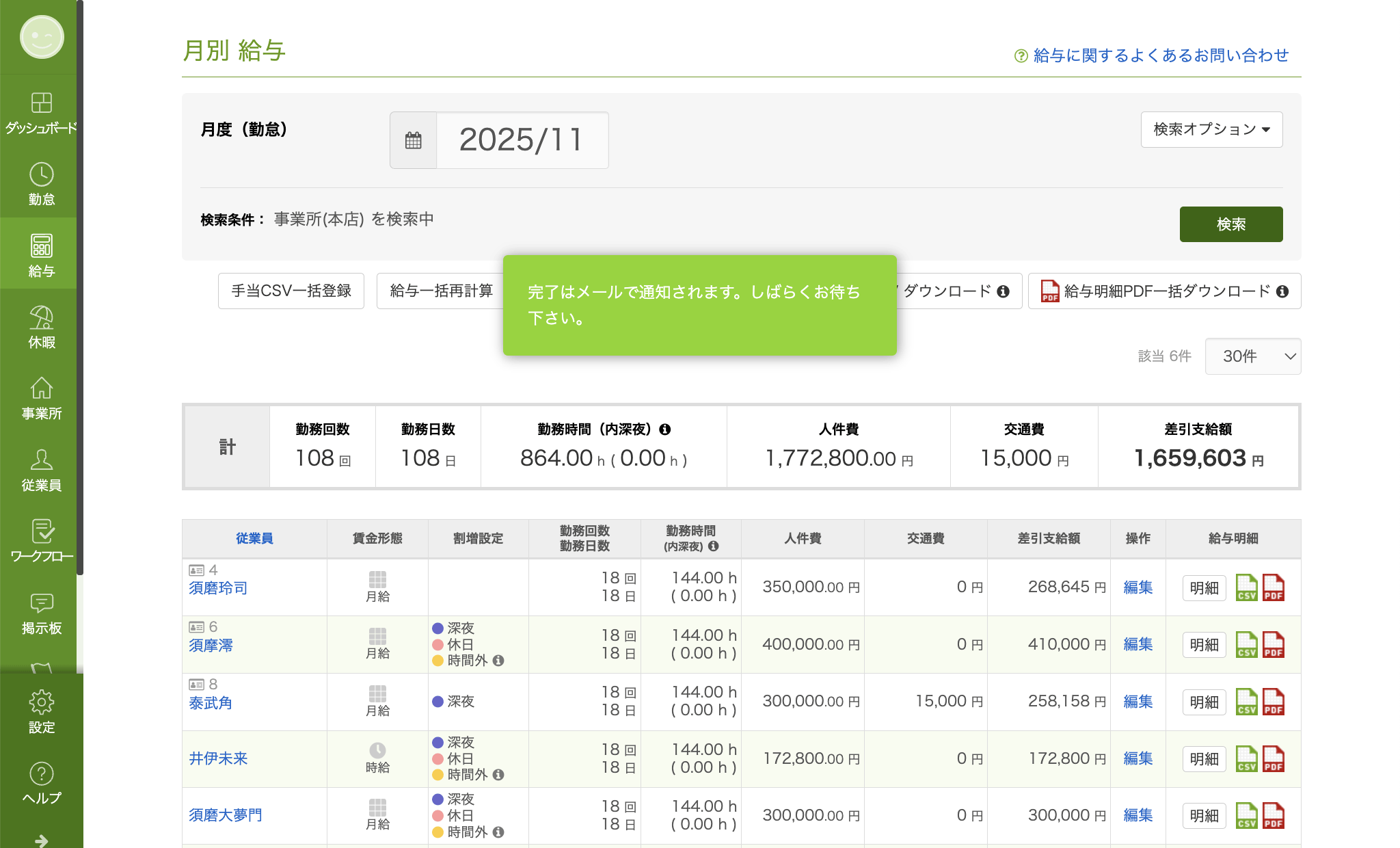Open the profile avatar at sidebar top

(x=42, y=37)
